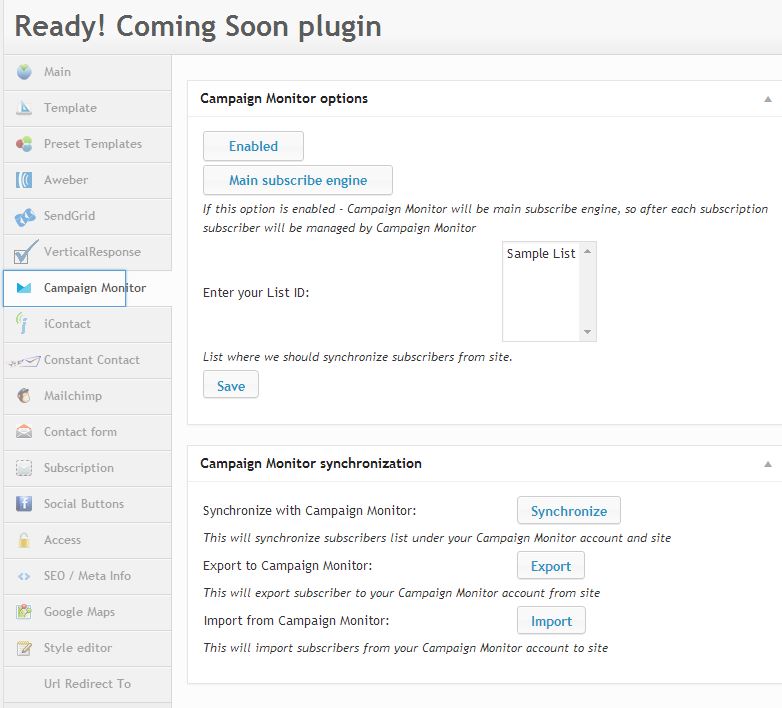
Task: Switch to the Mailchimp tab
Action: click(88, 396)
